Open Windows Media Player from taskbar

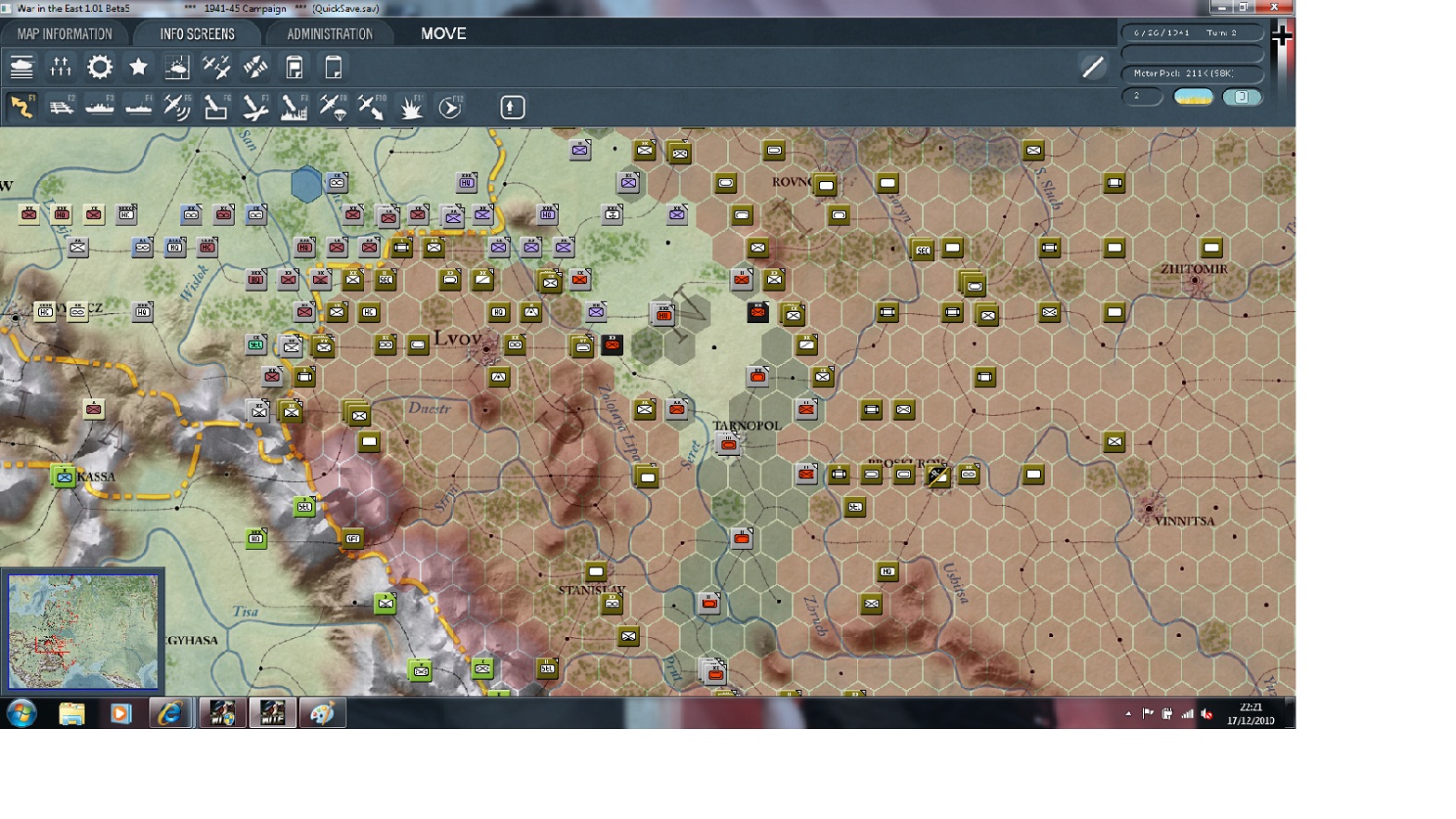click(121, 713)
